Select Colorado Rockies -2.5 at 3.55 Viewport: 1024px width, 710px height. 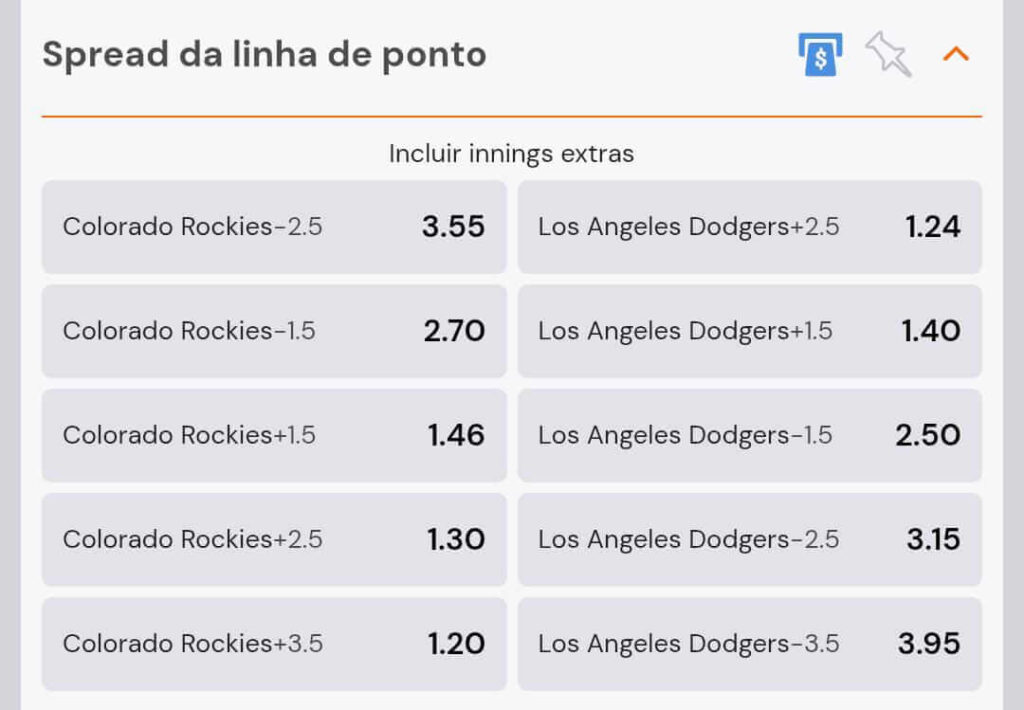pos(273,227)
